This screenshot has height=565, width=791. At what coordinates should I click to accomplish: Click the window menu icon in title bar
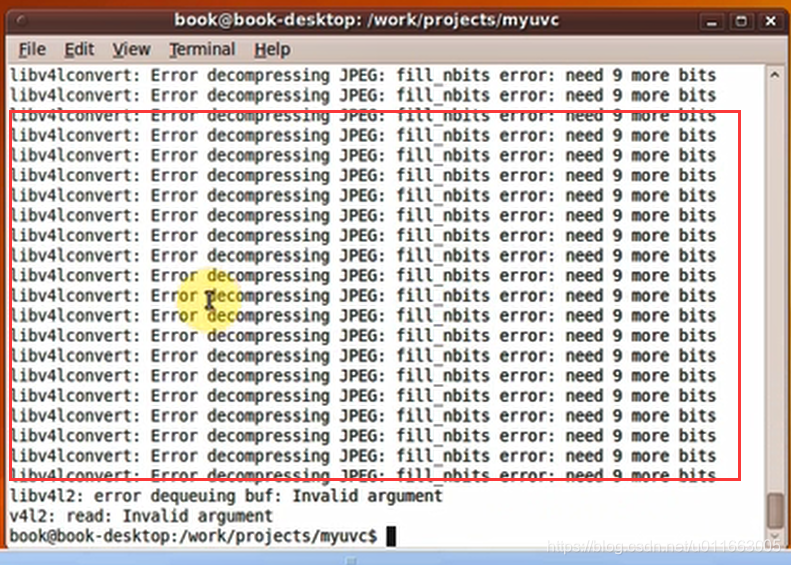point(21,21)
